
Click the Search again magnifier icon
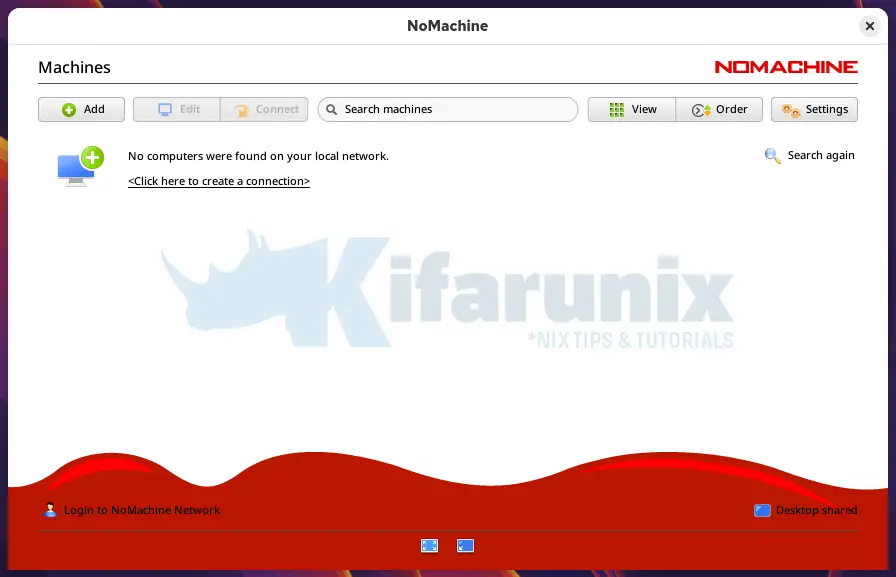coord(772,156)
